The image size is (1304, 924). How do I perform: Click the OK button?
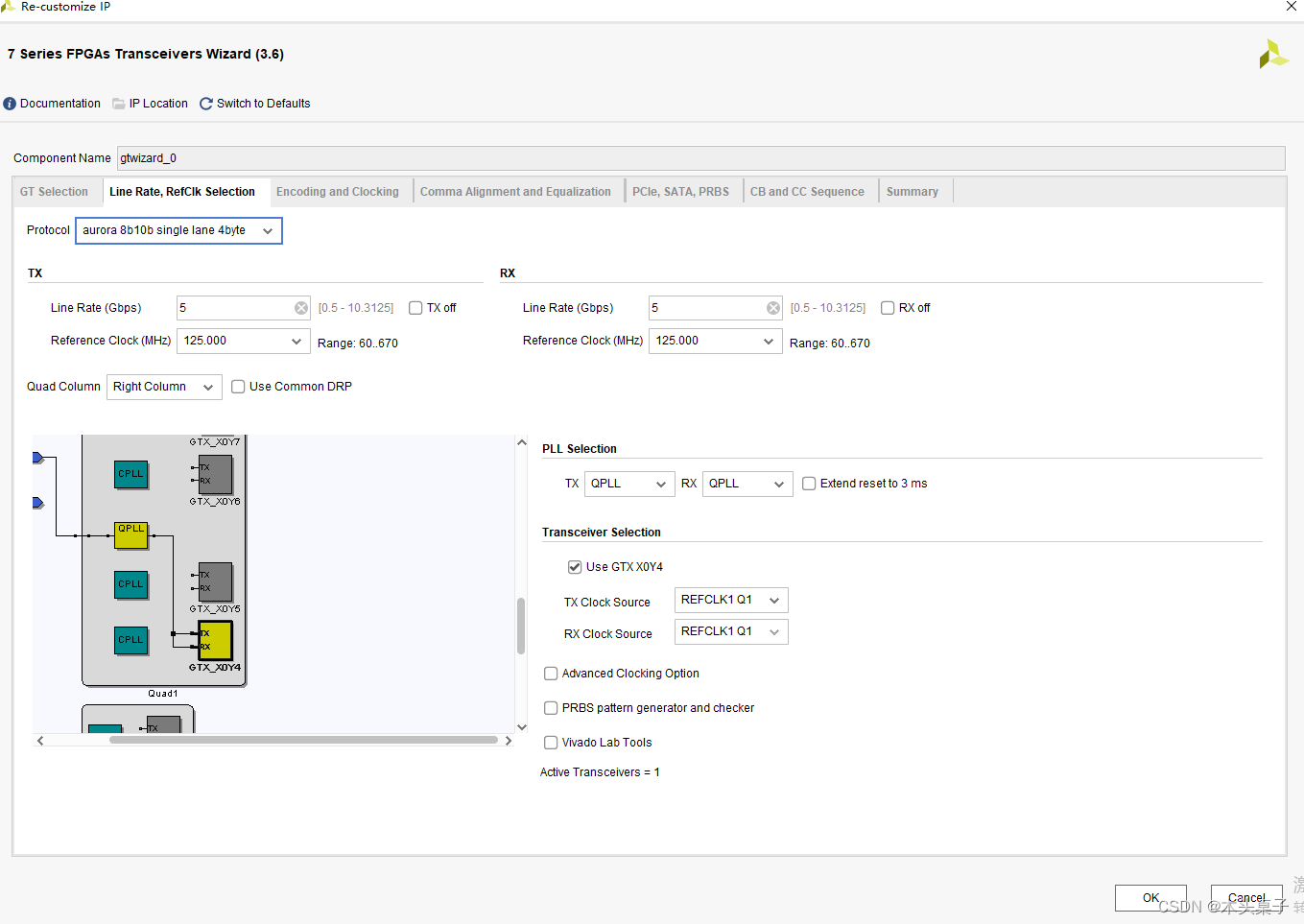click(x=1150, y=898)
